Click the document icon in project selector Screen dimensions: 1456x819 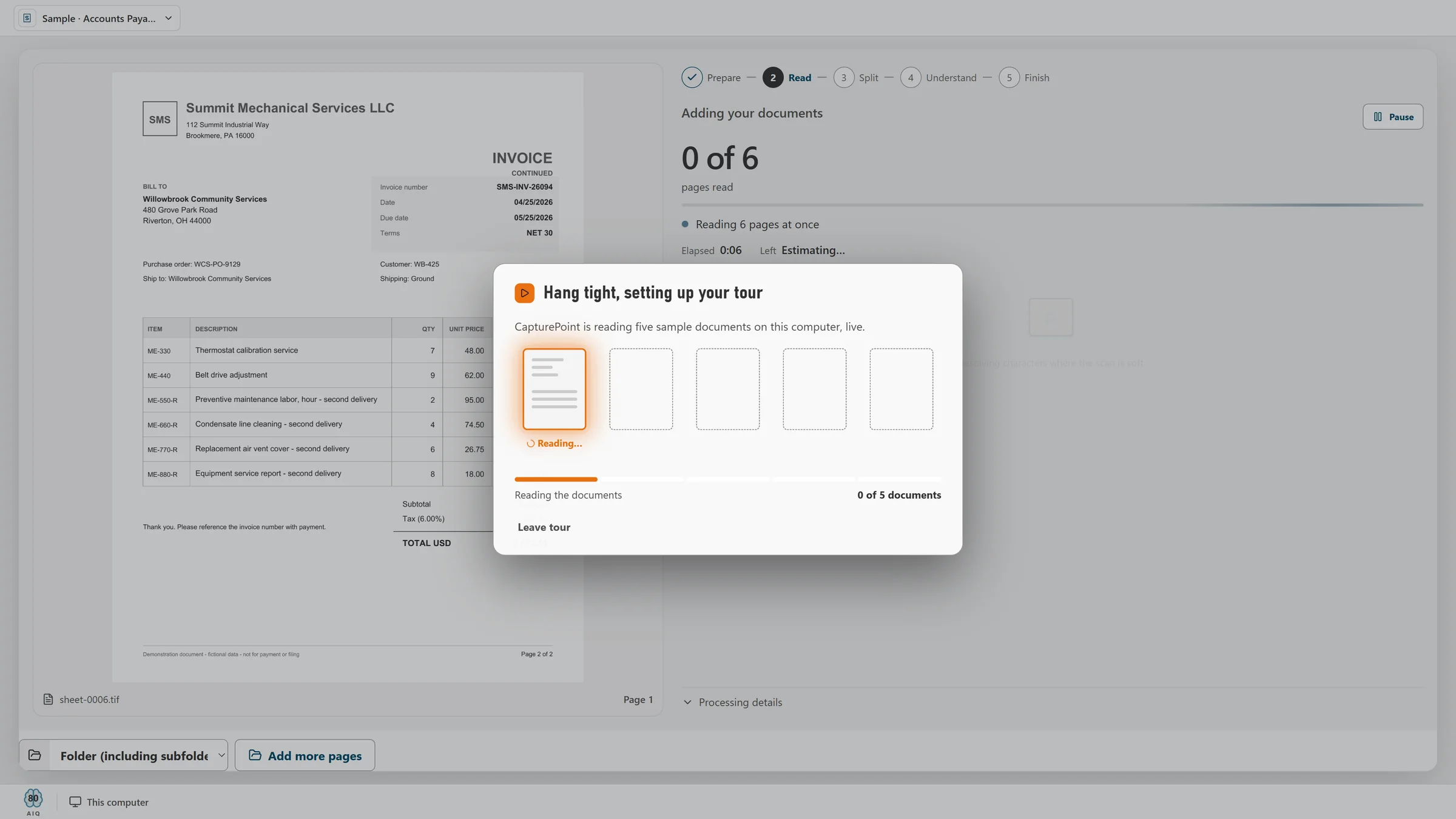click(x=27, y=18)
